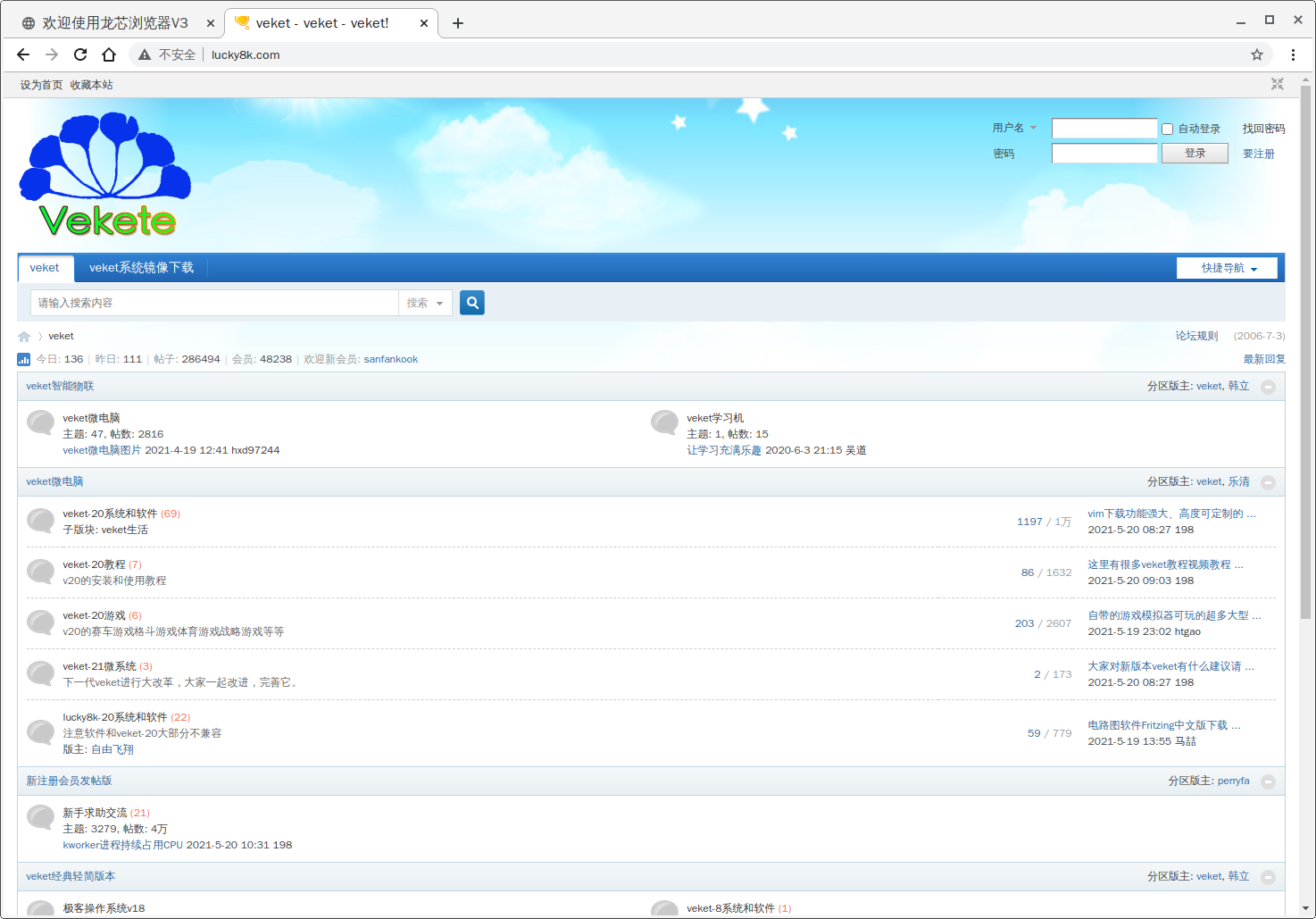Focus the 请输入搜索内容 search box

pyautogui.click(x=214, y=303)
